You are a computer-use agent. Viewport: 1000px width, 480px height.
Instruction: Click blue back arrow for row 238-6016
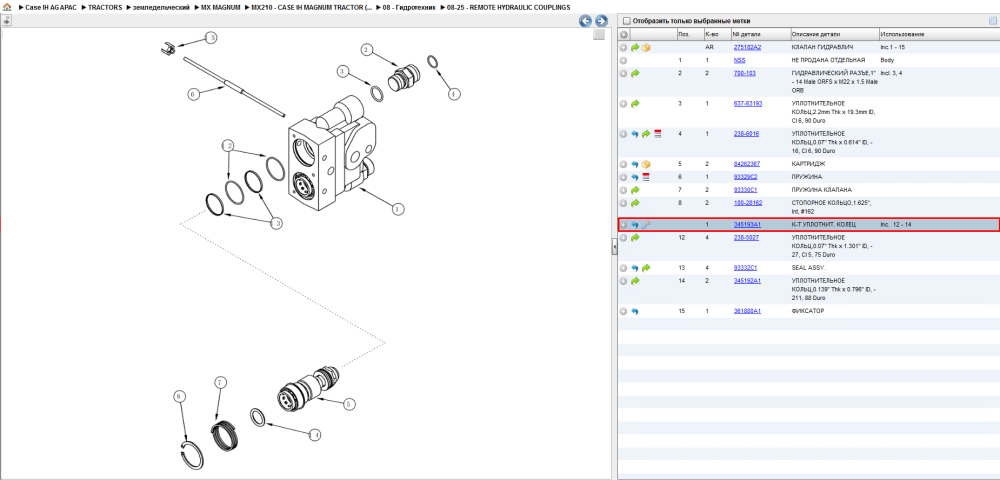click(x=635, y=134)
